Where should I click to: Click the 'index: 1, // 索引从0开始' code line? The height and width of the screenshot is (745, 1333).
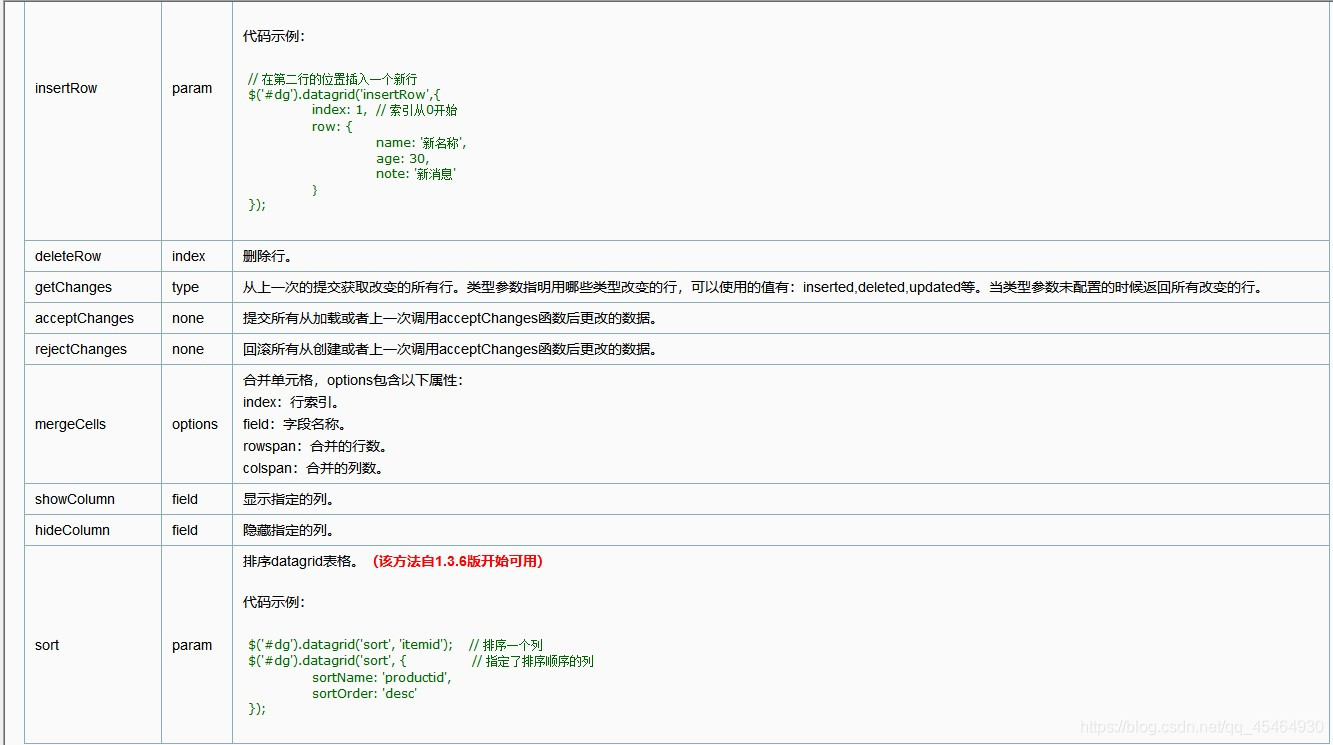pos(384,110)
